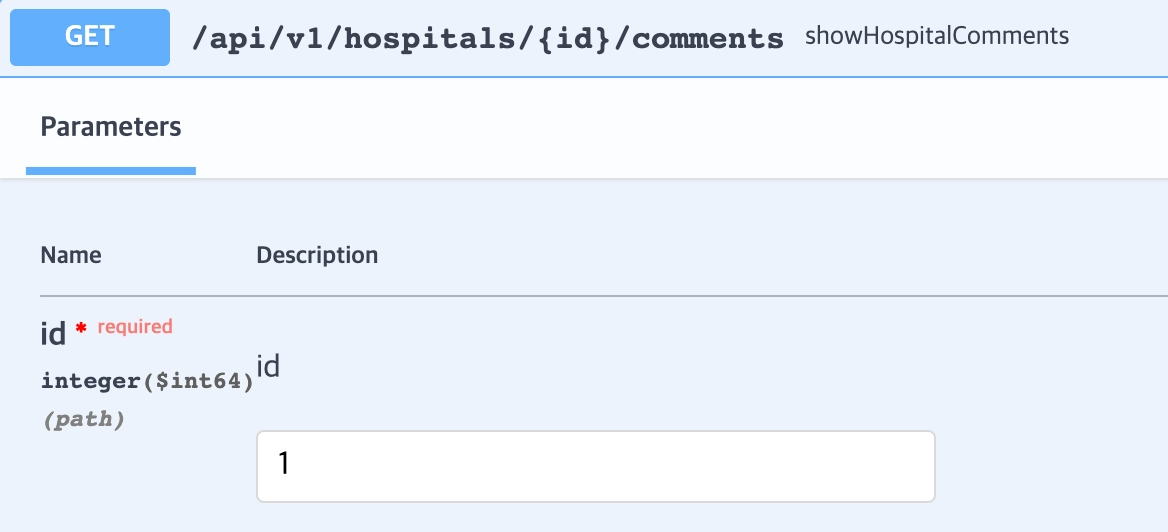Image resolution: width=1168 pixels, height=532 pixels.
Task: Focus the id input field containing 1
Action: click(x=595, y=465)
